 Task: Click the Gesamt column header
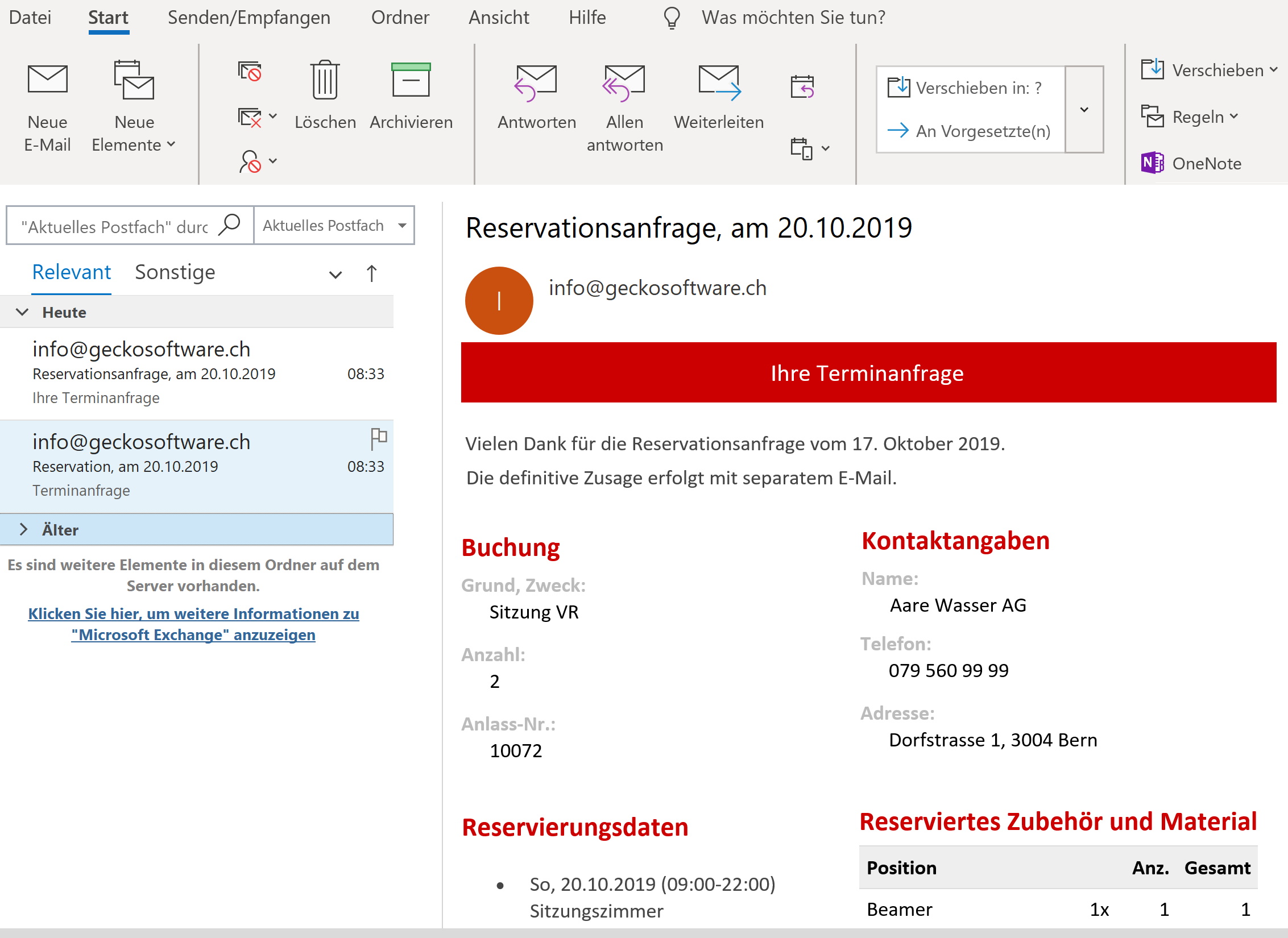coord(1217,868)
